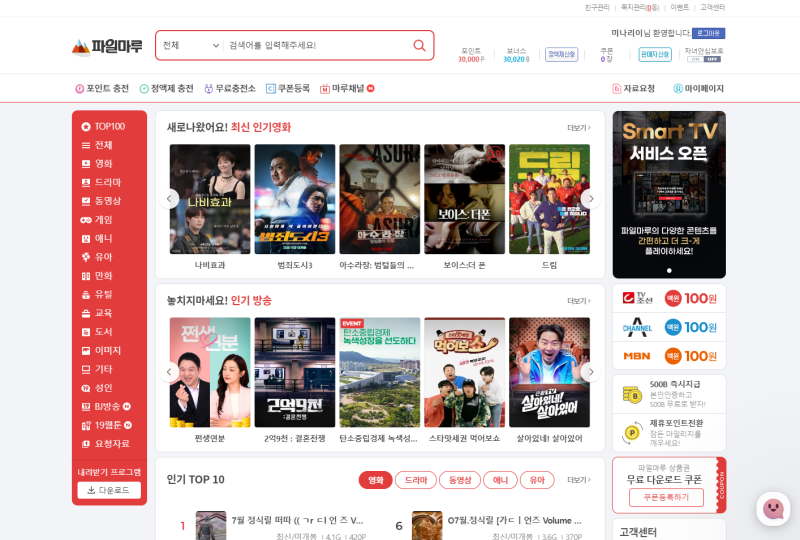Click 더보기 for 최신 인기영화
The image size is (800, 540).
(579, 128)
